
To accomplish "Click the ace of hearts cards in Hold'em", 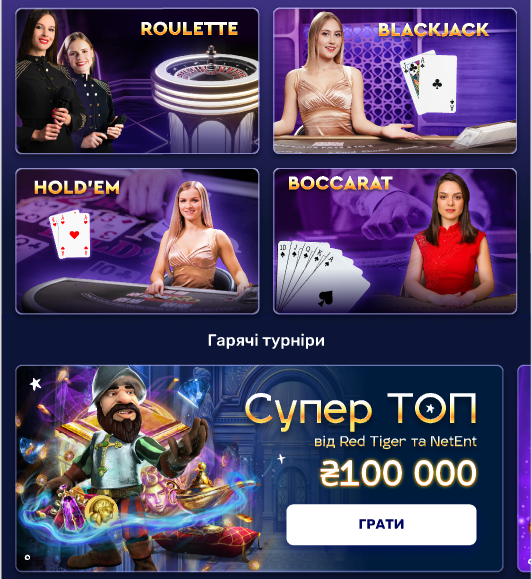I will tap(71, 234).
